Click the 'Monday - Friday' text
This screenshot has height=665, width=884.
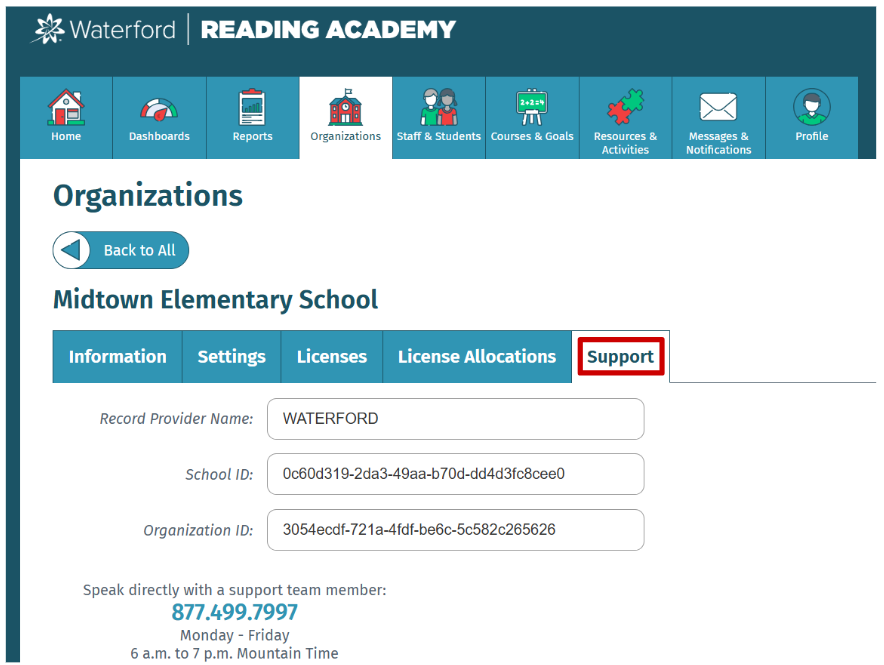pyautogui.click(x=235, y=635)
